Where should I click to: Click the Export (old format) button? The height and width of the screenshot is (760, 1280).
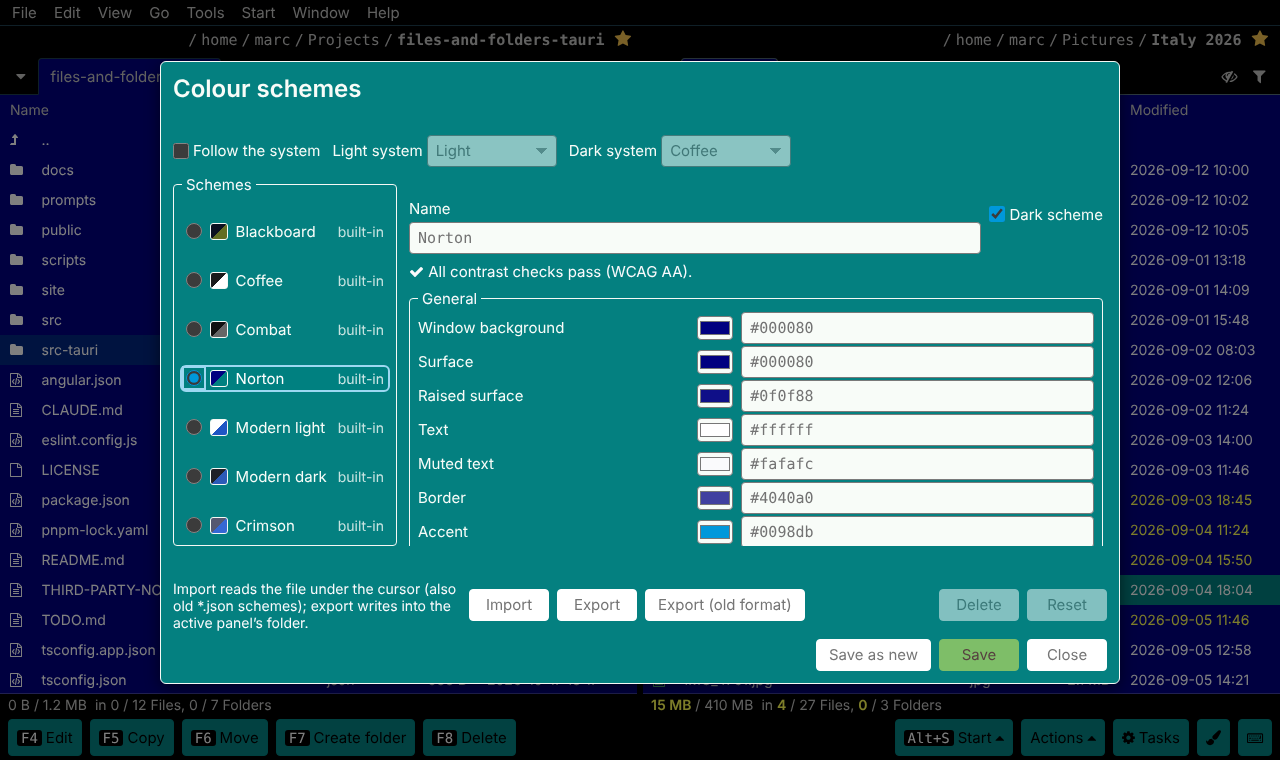(x=725, y=605)
